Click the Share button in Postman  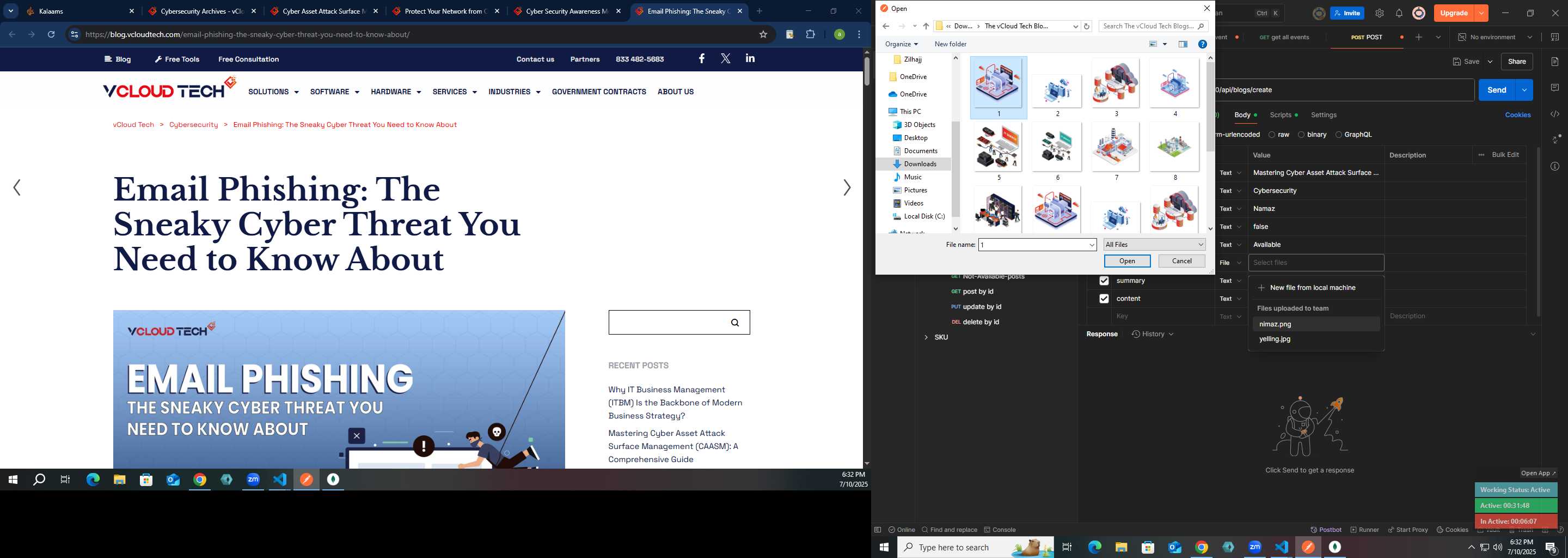(1516, 62)
